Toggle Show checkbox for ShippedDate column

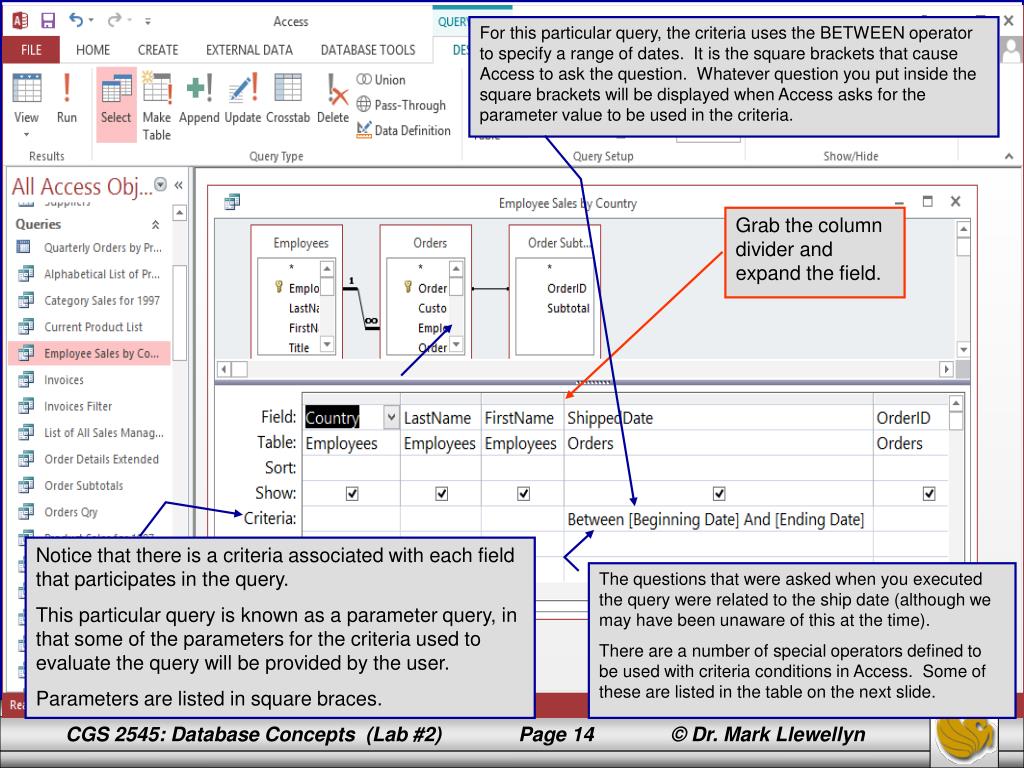(x=719, y=494)
